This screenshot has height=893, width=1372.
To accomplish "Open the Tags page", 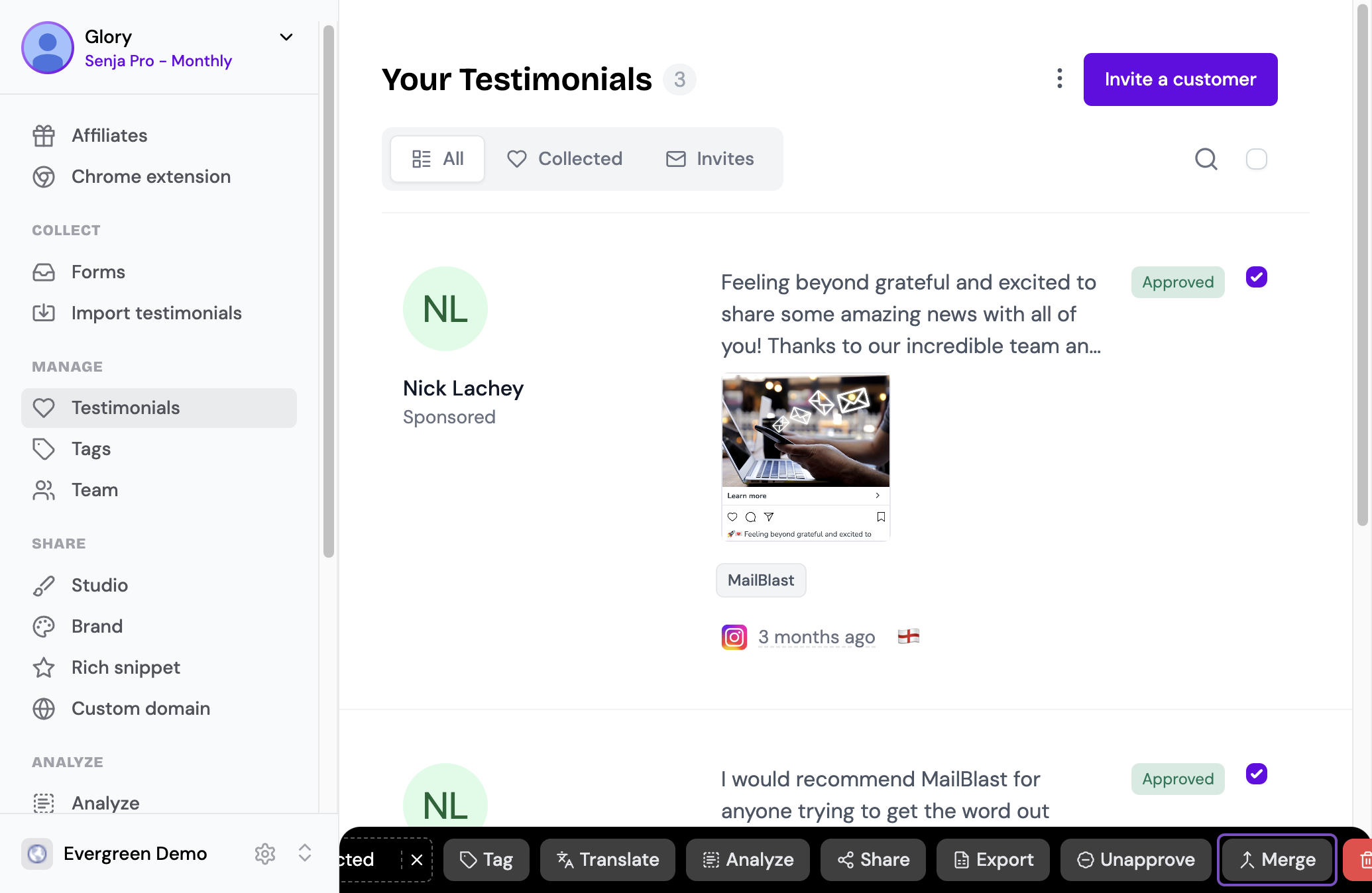I will pyautogui.click(x=158, y=448).
